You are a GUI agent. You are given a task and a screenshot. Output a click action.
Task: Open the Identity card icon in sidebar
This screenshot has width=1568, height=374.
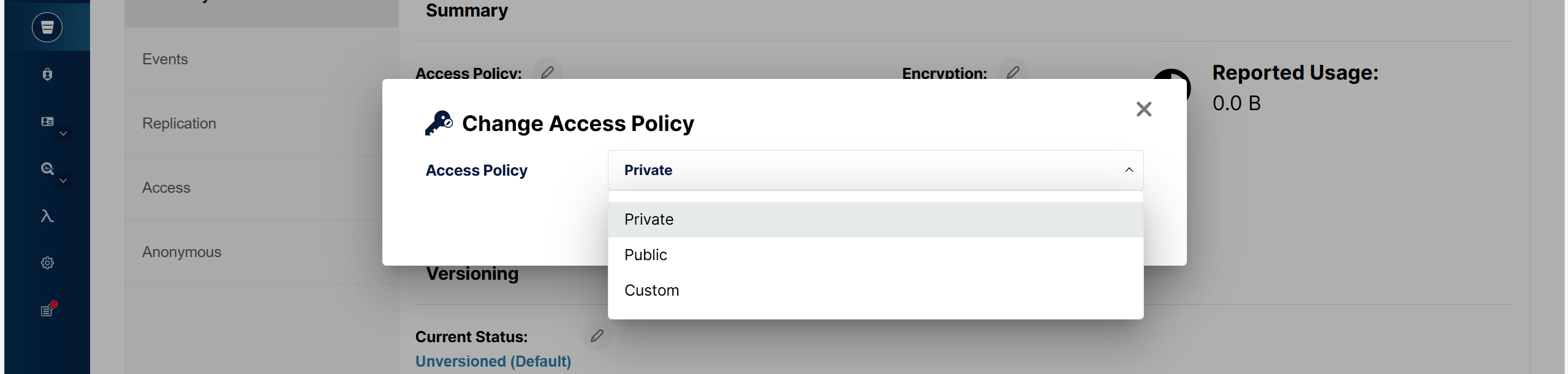coord(47,122)
